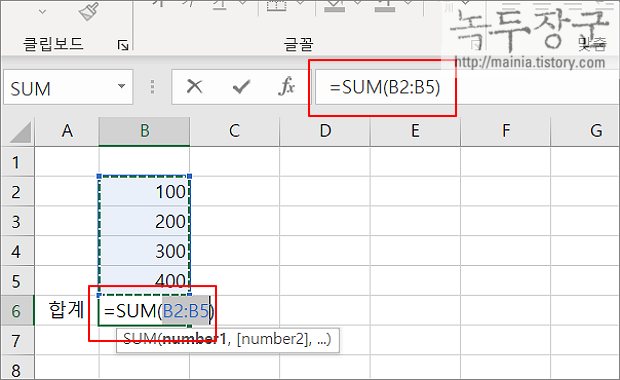Screen dimensions: 620x380
Task: Select row 2 header
Action: point(17,191)
